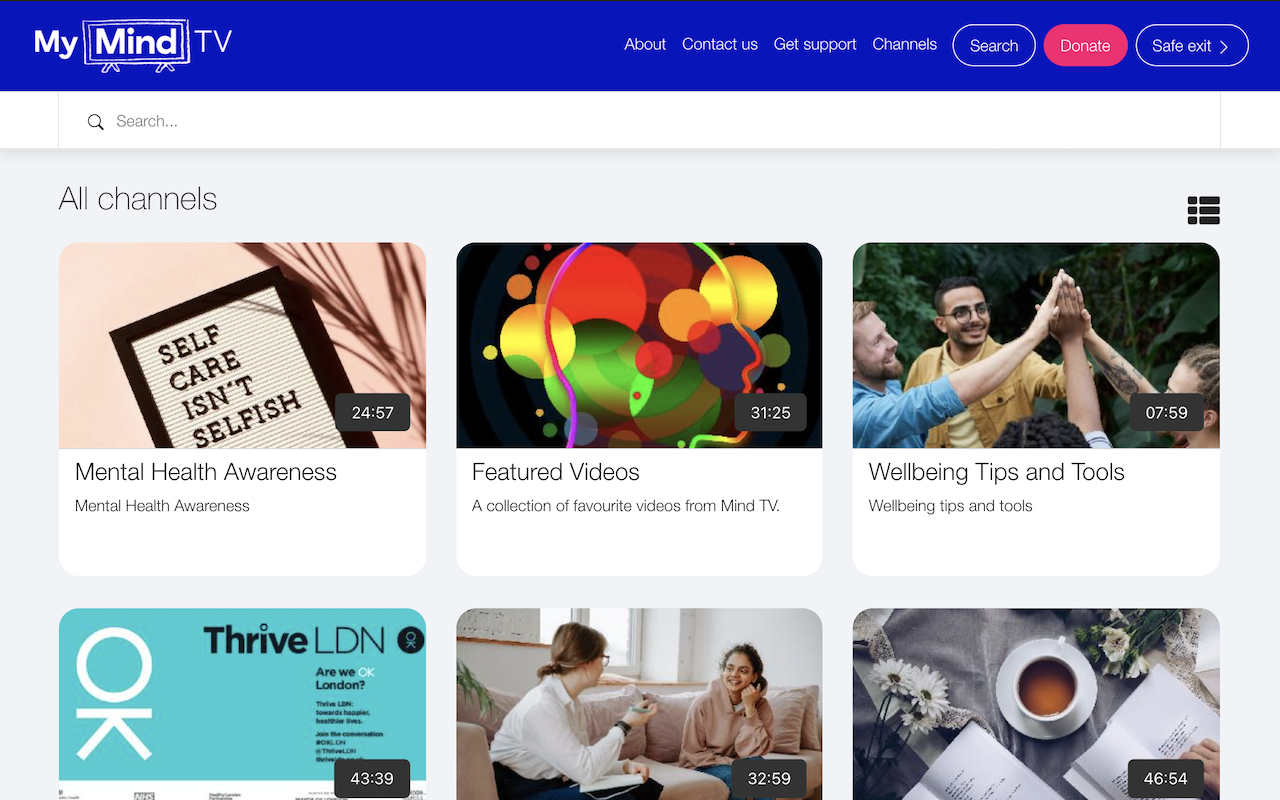
Task: Open the Thrive LDN channel thumbnail
Action: tap(242, 704)
